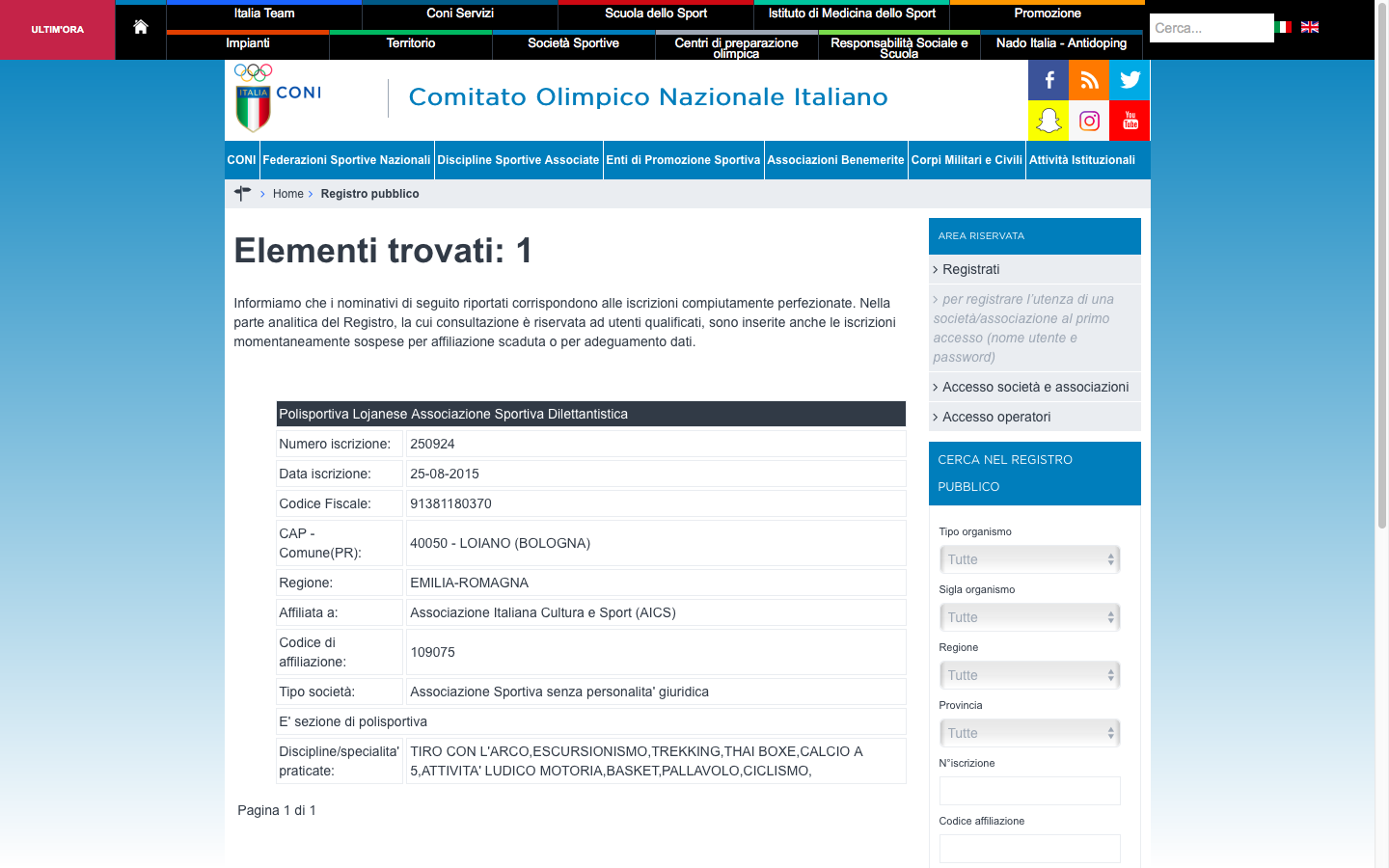This screenshot has height=868, width=1389.
Task: Open the Snapchat icon
Action: [x=1049, y=121]
